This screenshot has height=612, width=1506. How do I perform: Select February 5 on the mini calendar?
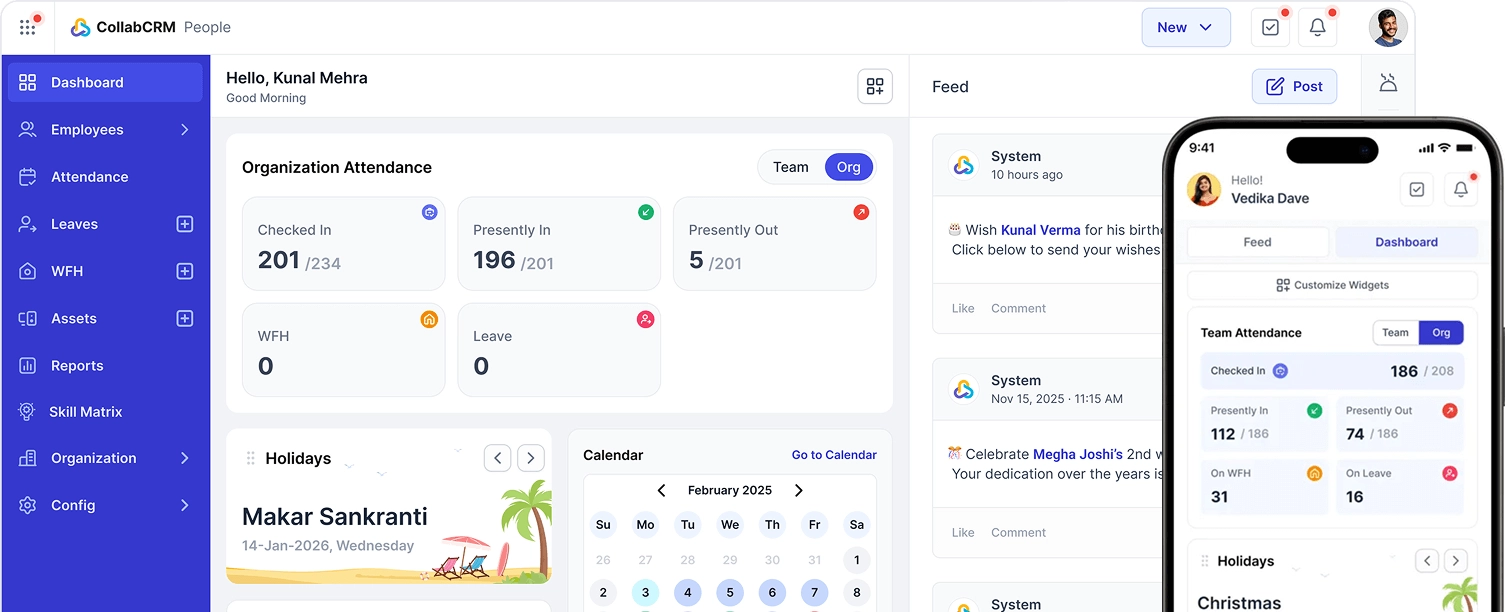tap(730, 593)
